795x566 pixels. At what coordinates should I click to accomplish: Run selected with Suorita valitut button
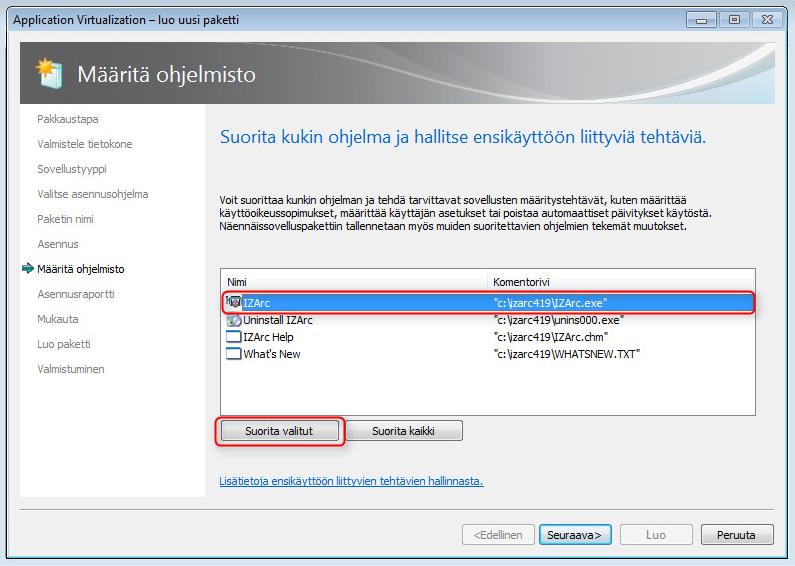pos(279,431)
